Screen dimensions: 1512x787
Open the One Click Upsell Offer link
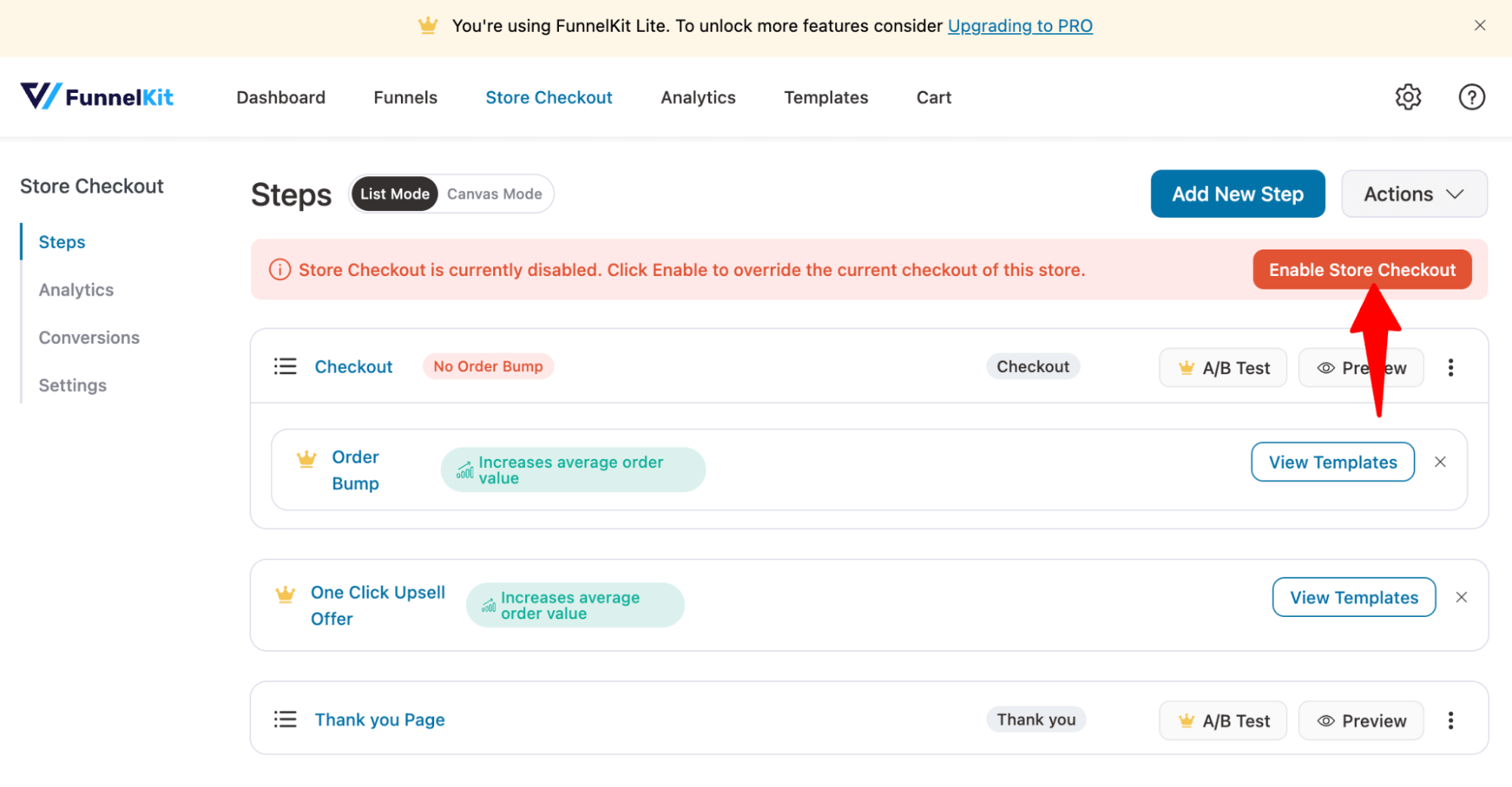click(x=377, y=606)
